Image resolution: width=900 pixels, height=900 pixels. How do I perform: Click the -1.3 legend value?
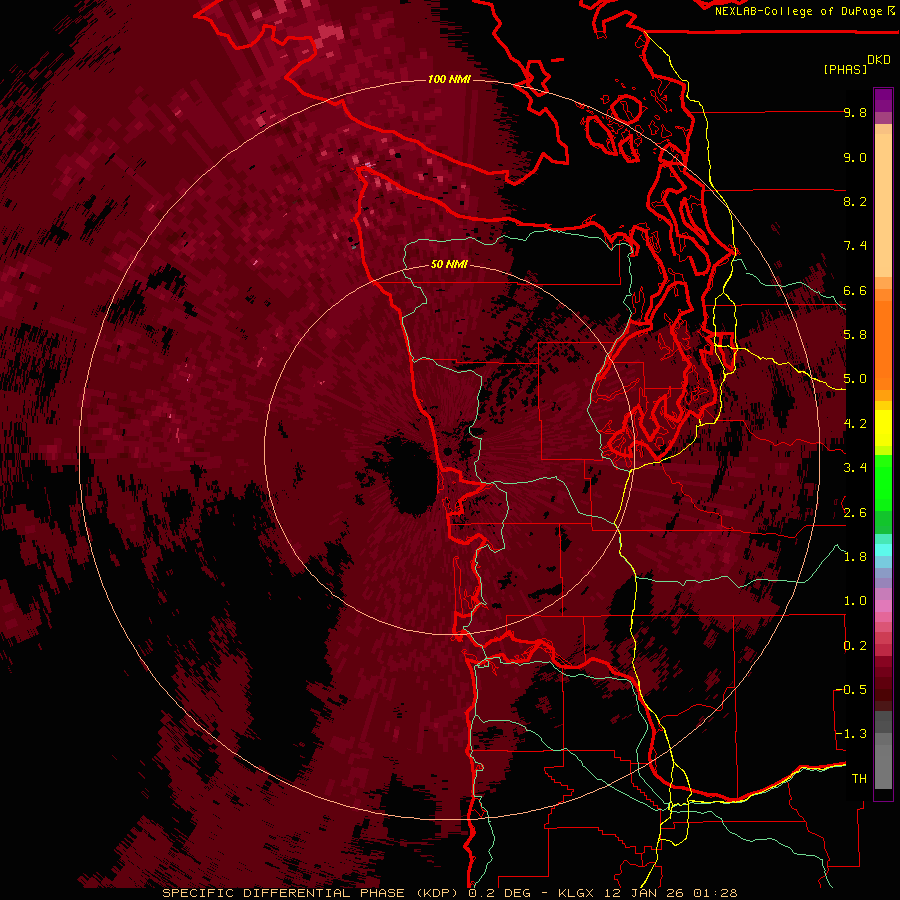point(851,734)
